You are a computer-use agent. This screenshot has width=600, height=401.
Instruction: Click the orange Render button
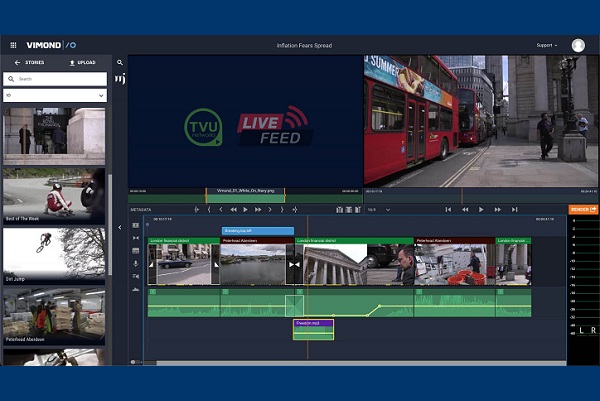[x=583, y=209]
